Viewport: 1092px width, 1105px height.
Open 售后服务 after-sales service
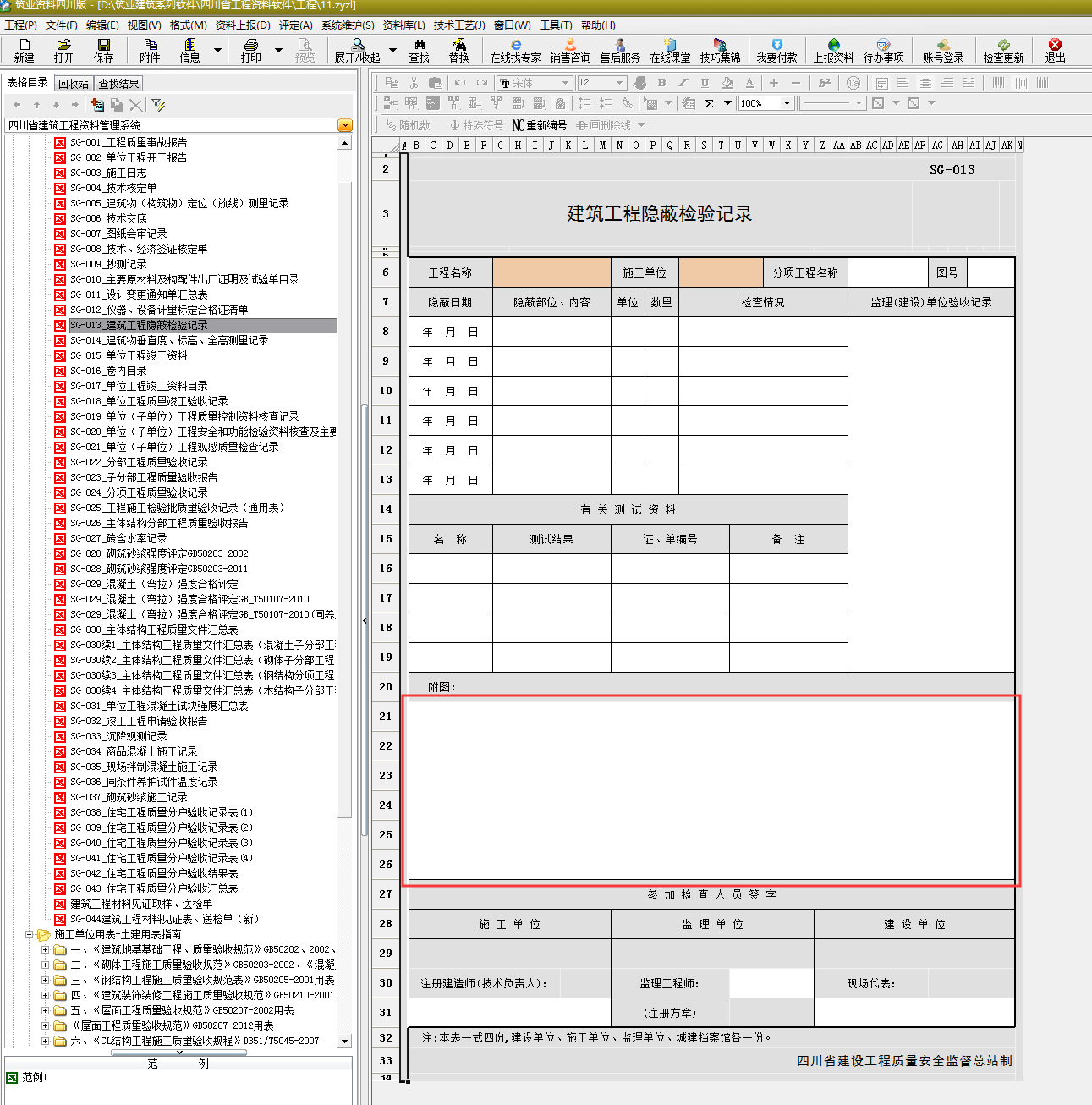tap(620, 51)
